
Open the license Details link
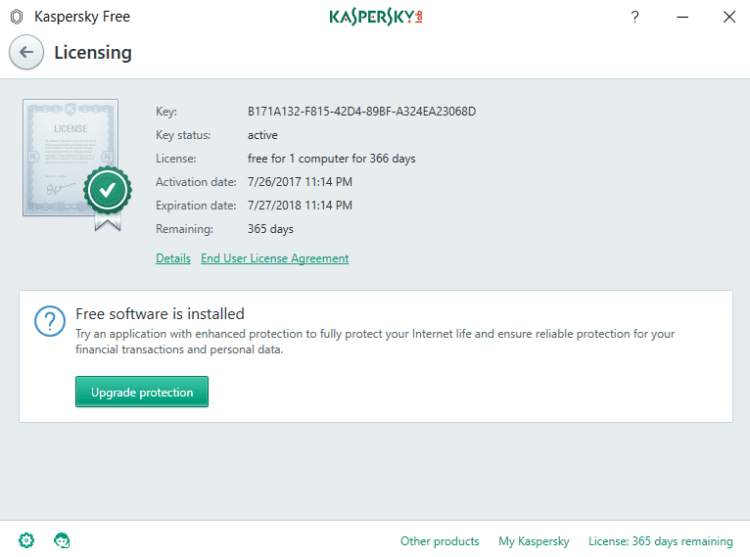[x=173, y=258]
